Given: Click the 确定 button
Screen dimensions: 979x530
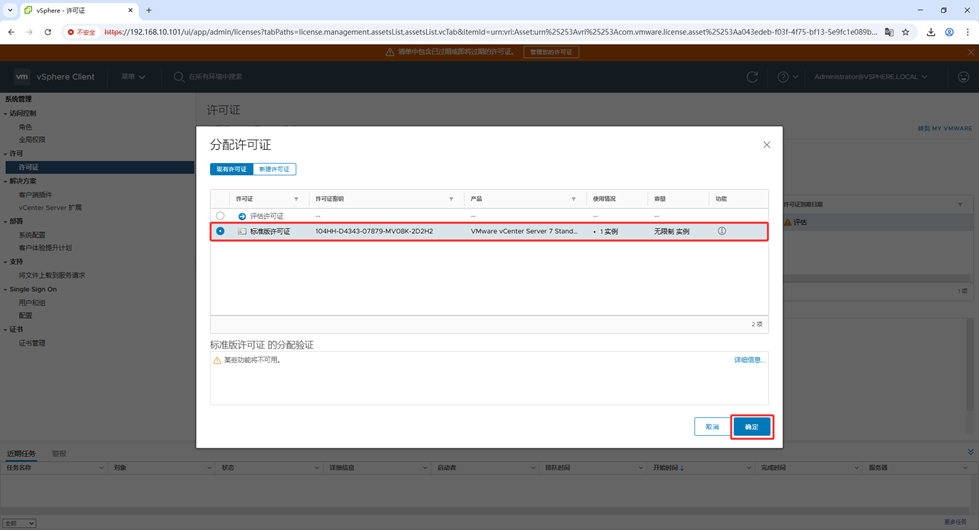Looking at the screenshot, I should 751,427.
